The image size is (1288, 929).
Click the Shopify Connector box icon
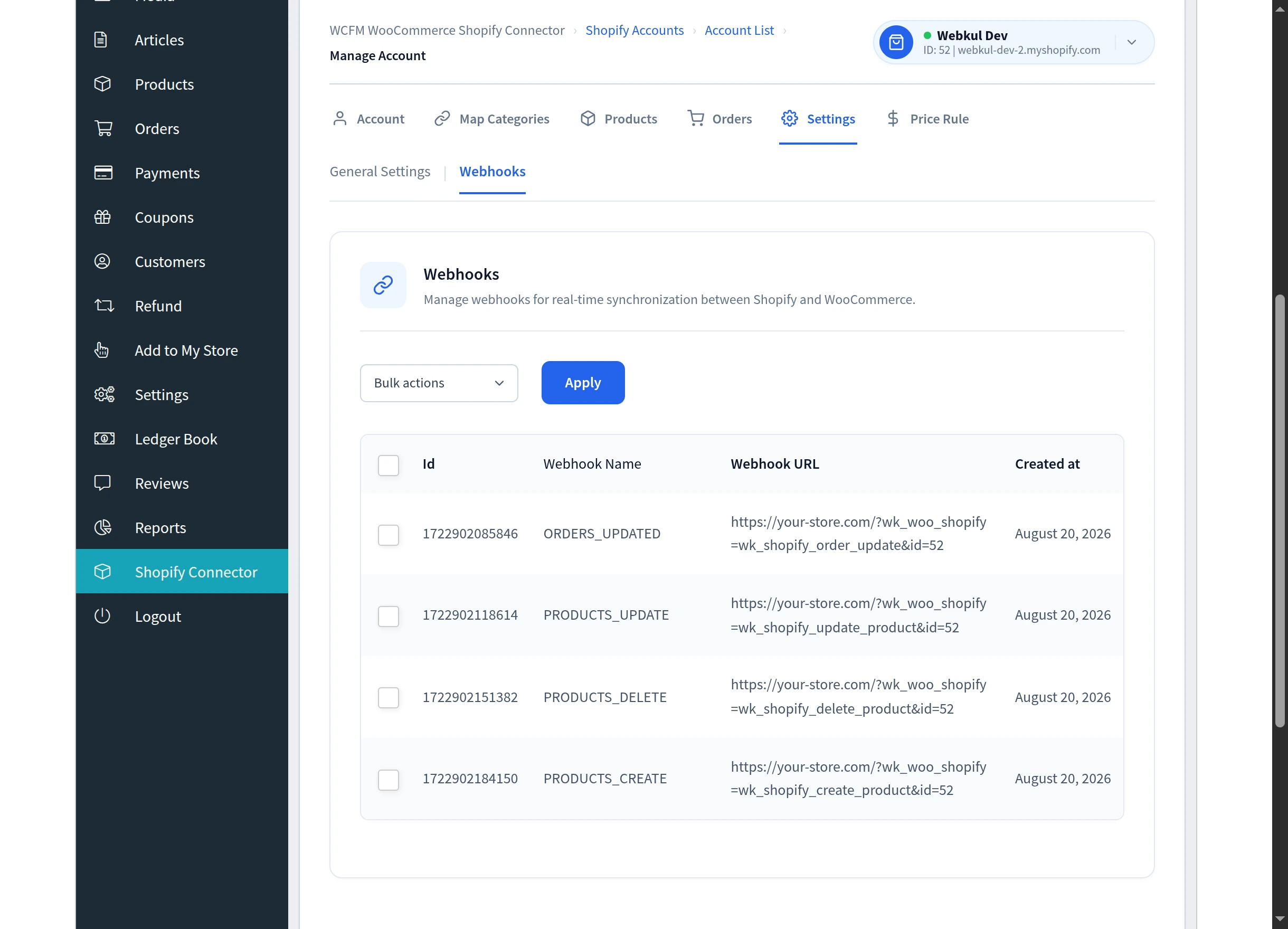coord(102,571)
